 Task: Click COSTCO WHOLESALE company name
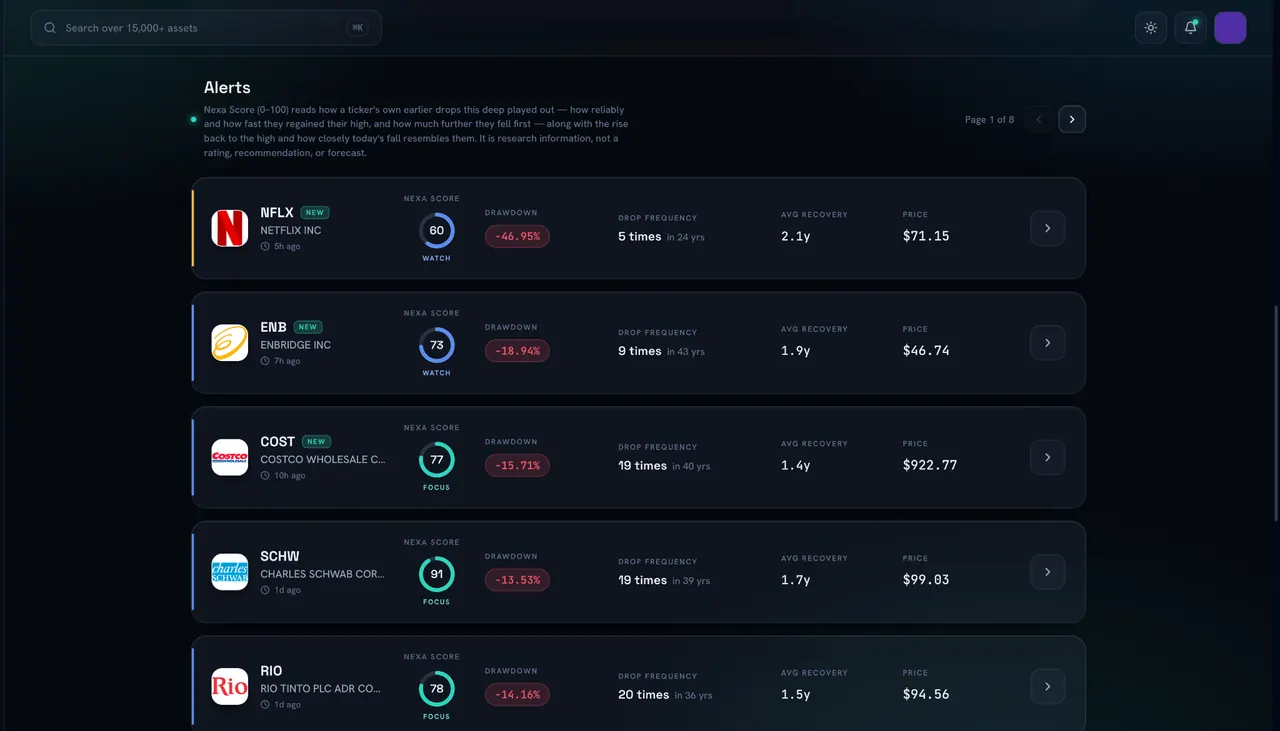click(x=323, y=460)
